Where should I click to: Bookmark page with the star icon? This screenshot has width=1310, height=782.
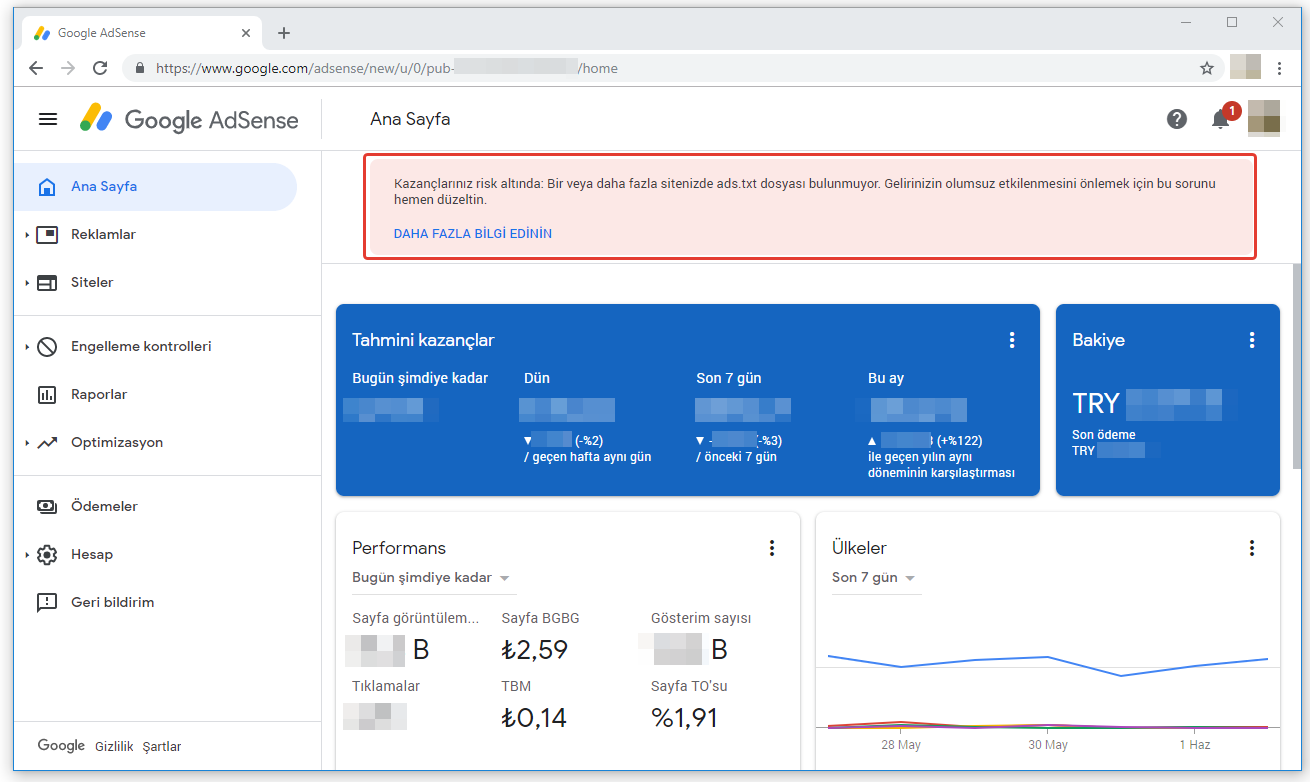click(1206, 68)
